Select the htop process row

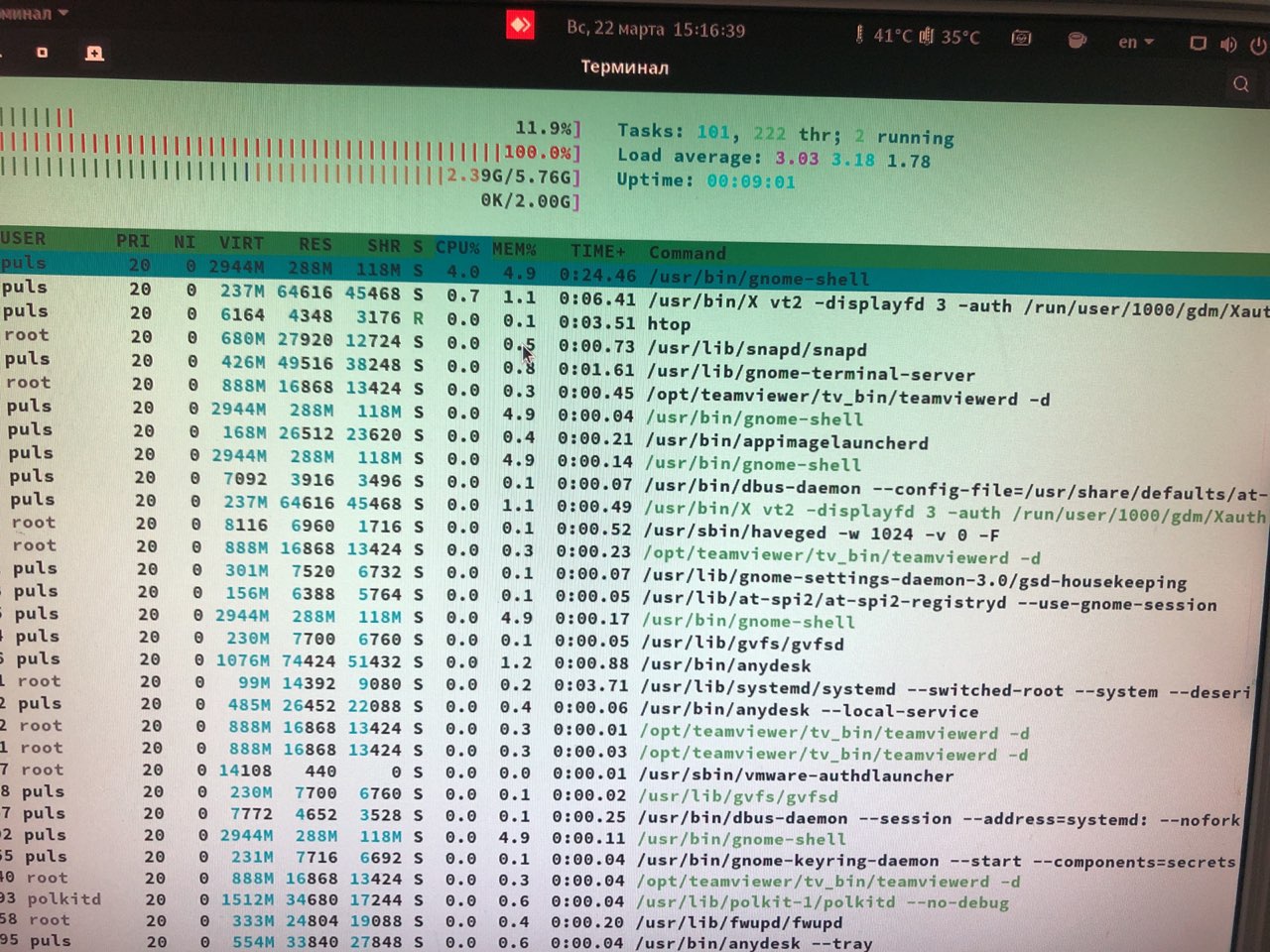click(635, 319)
